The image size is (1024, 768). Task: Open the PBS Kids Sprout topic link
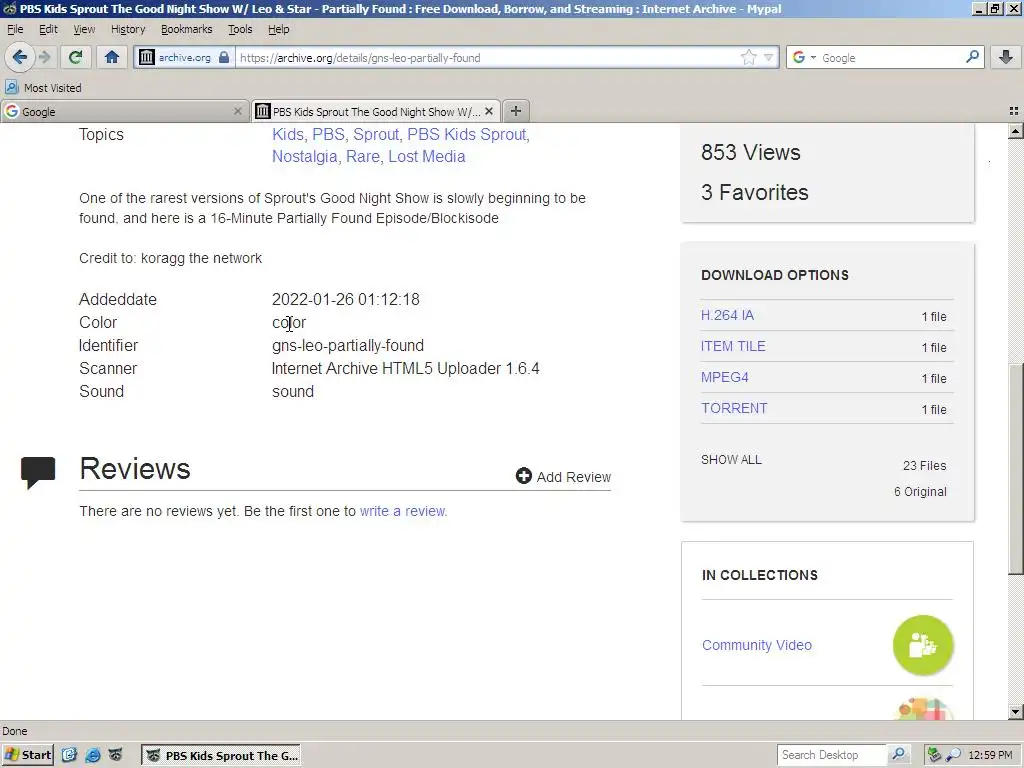click(x=467, y=135)
